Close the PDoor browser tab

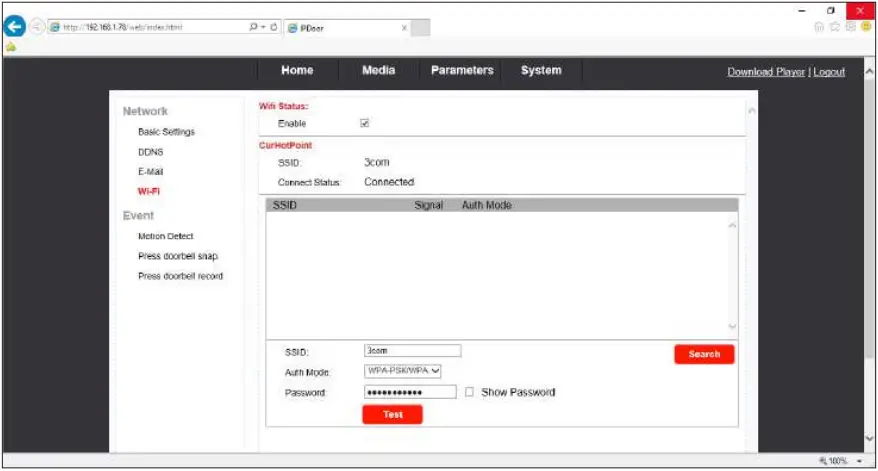(404, 28)
